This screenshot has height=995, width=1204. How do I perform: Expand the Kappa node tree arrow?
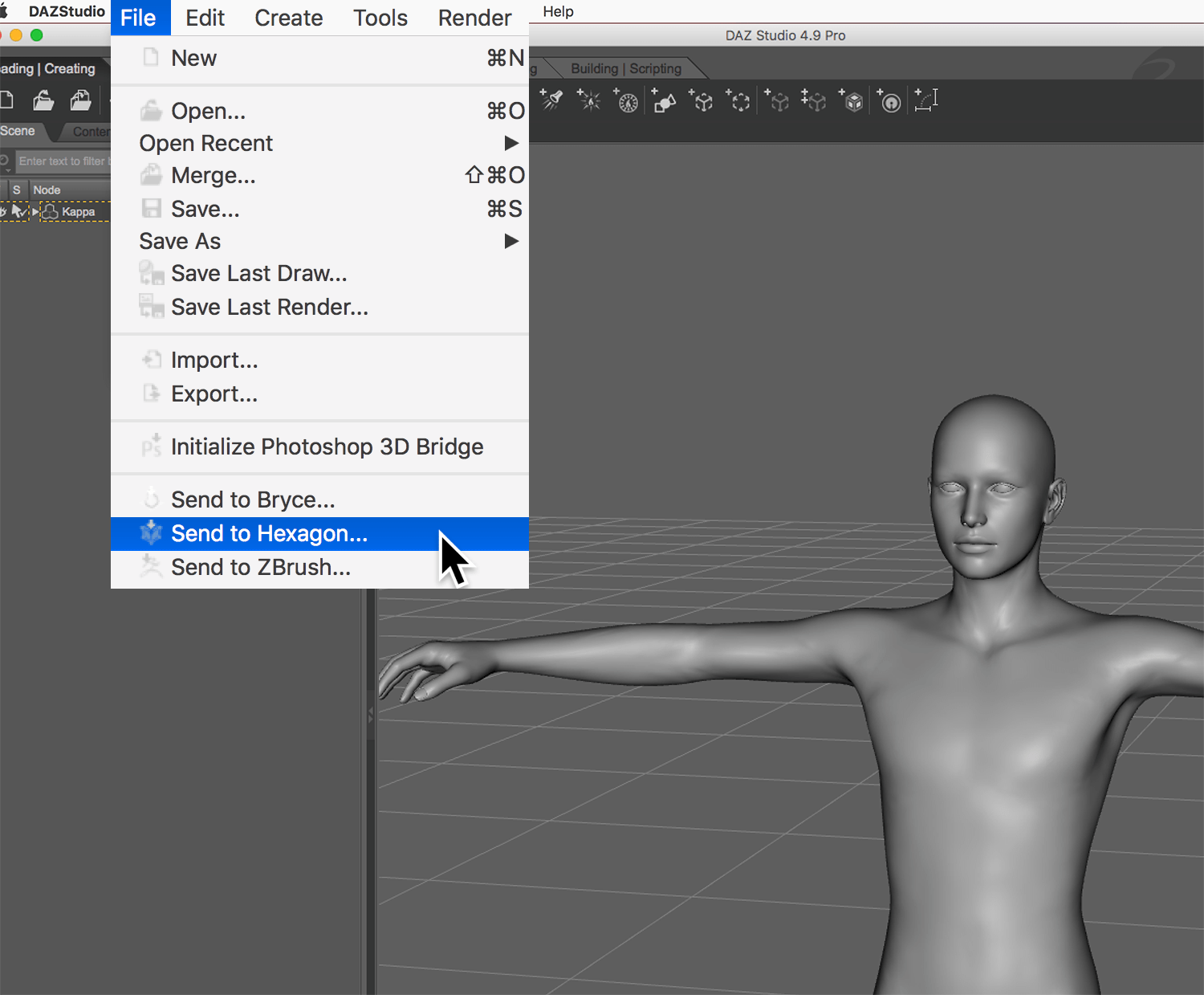[35, 211]
